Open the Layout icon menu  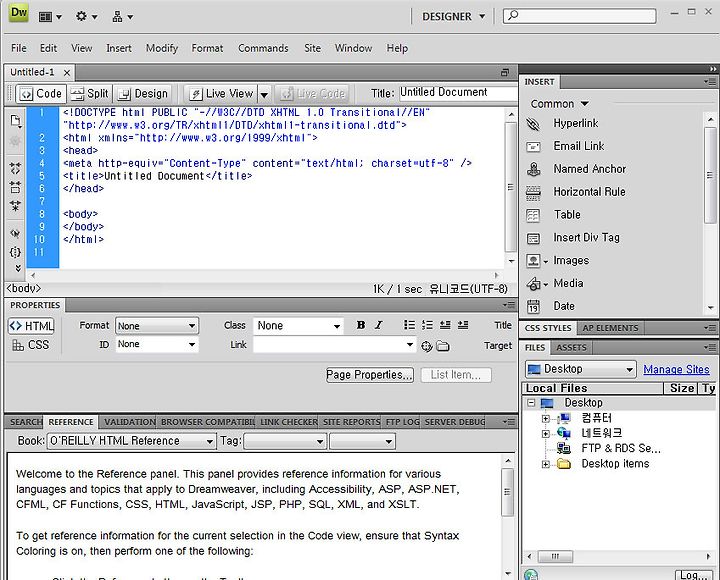click(50, 17)
